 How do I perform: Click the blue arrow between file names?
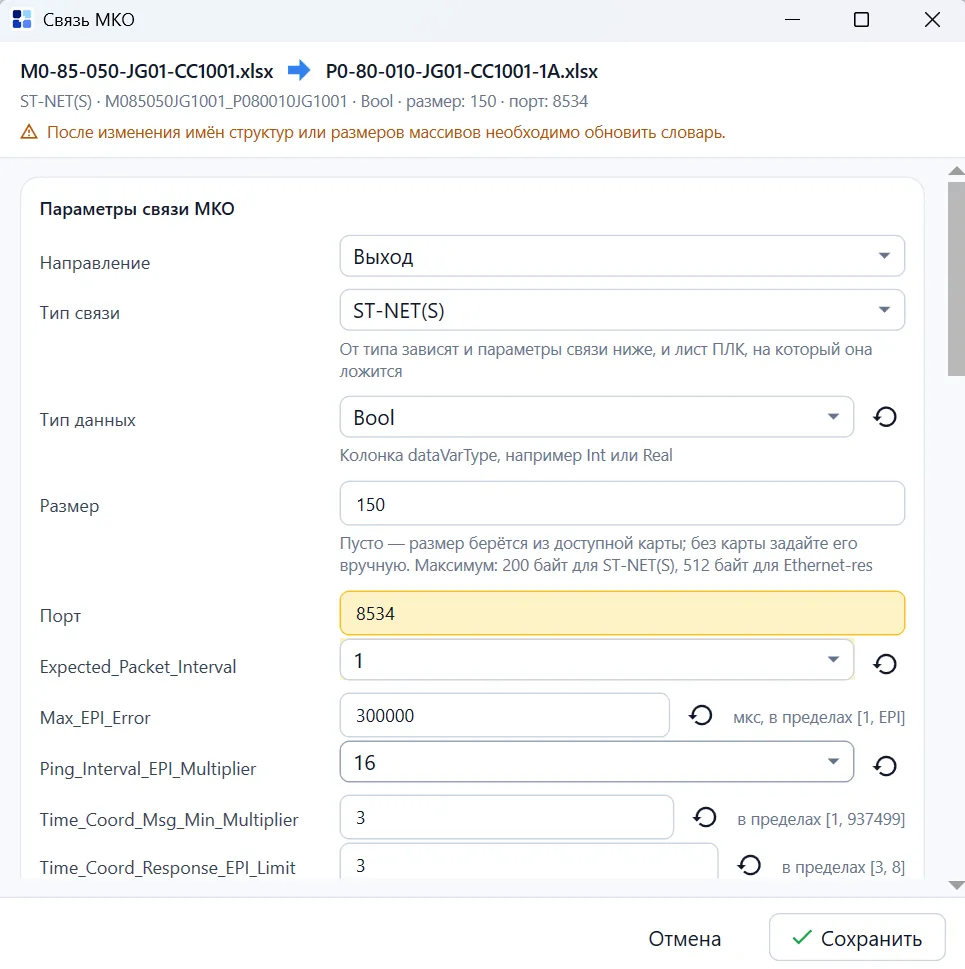pos(300,70)
